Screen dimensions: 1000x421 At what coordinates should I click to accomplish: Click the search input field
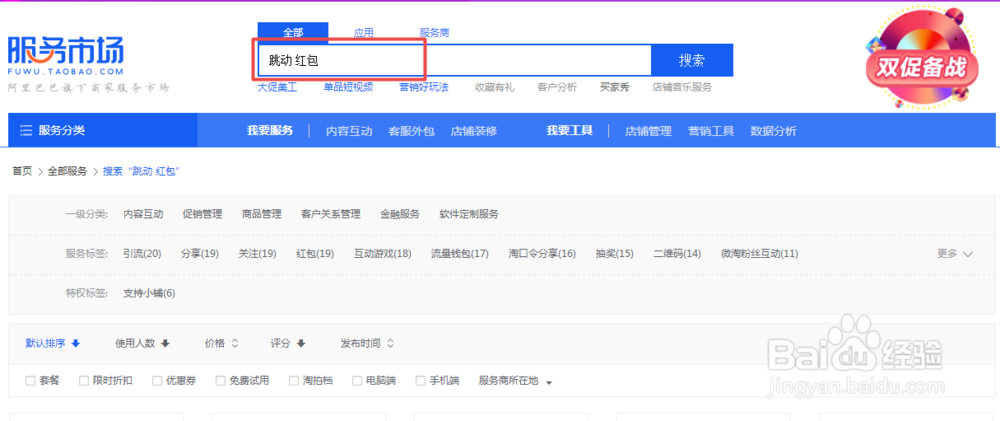(x=454, y=61)
